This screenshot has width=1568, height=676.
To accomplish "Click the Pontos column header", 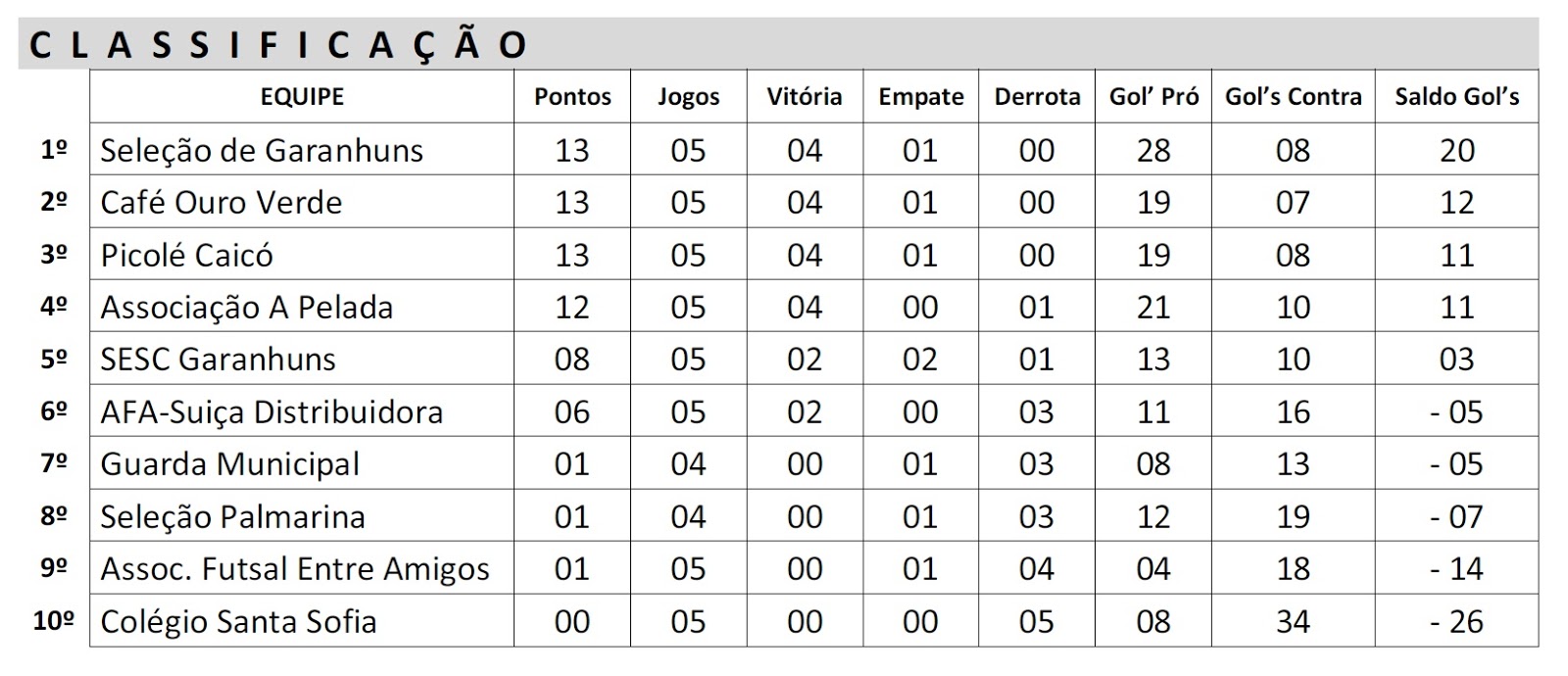I will tap(572, 96).
